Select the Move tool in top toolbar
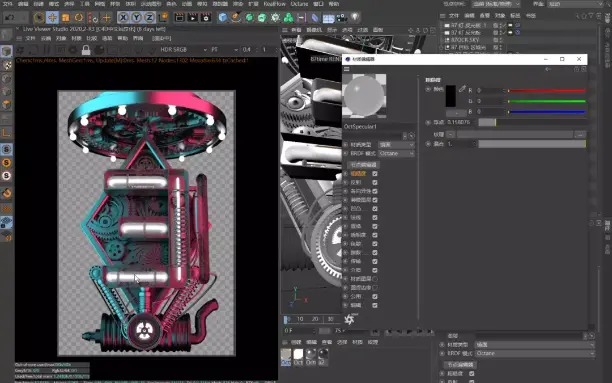 pos(52,18)
